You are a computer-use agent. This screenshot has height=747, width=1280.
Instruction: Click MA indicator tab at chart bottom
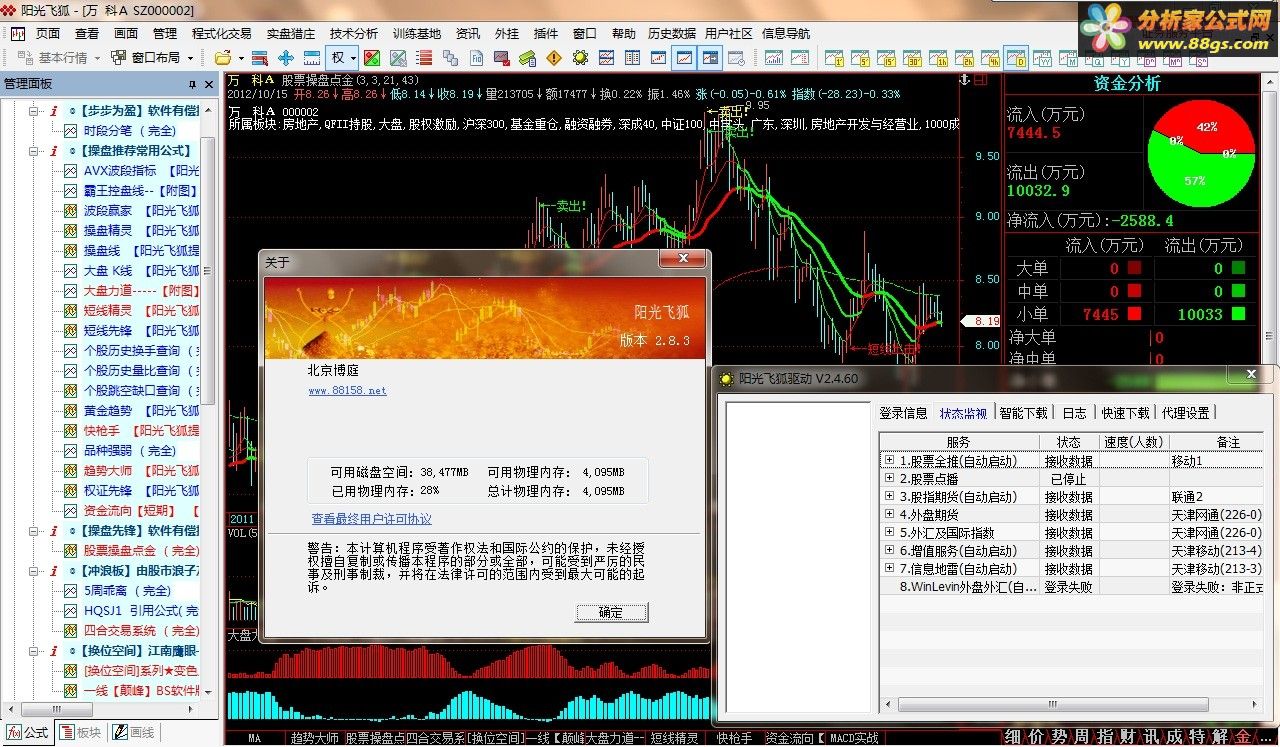coord(254,738)
